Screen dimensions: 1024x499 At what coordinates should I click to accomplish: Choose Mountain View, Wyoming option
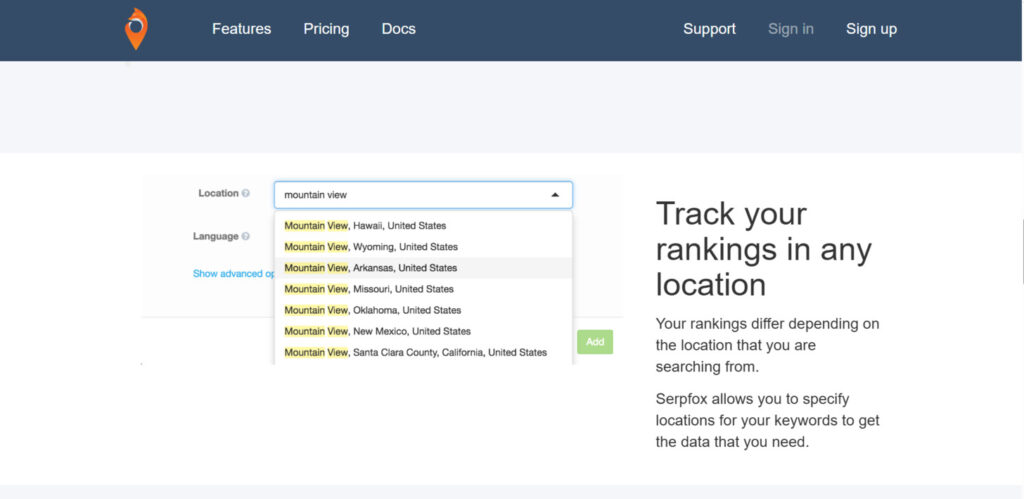pyautogui.click(x=371, y=247)
